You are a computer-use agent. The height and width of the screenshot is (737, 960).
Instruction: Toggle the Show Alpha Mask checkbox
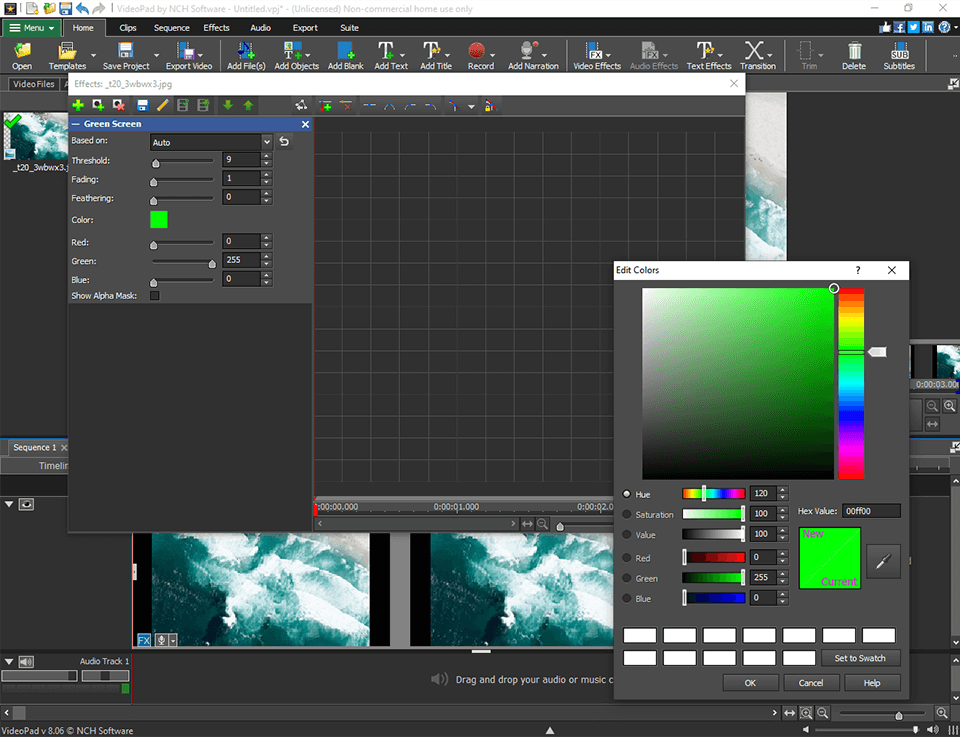(155, 296)
